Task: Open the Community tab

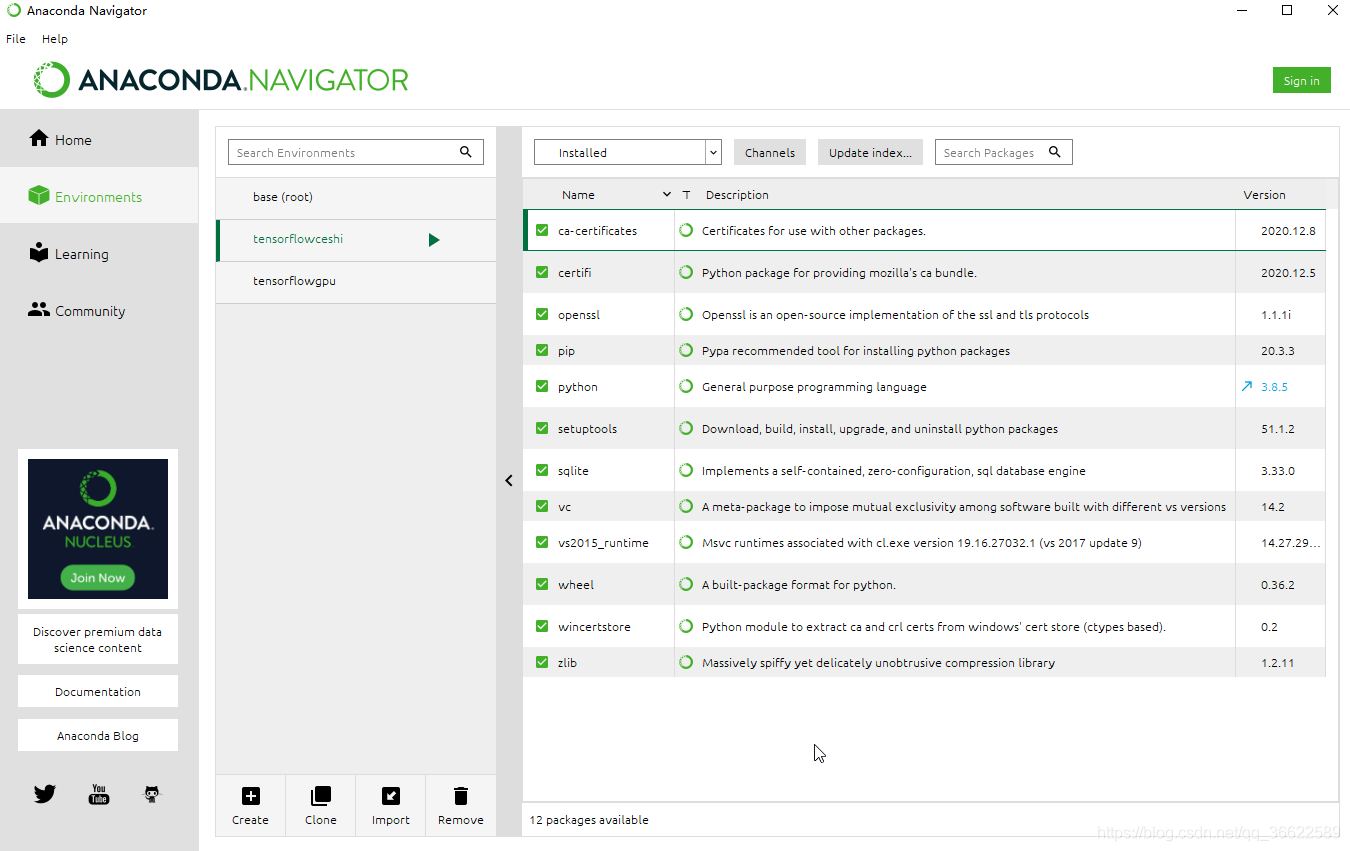Action: click(99, 310)
